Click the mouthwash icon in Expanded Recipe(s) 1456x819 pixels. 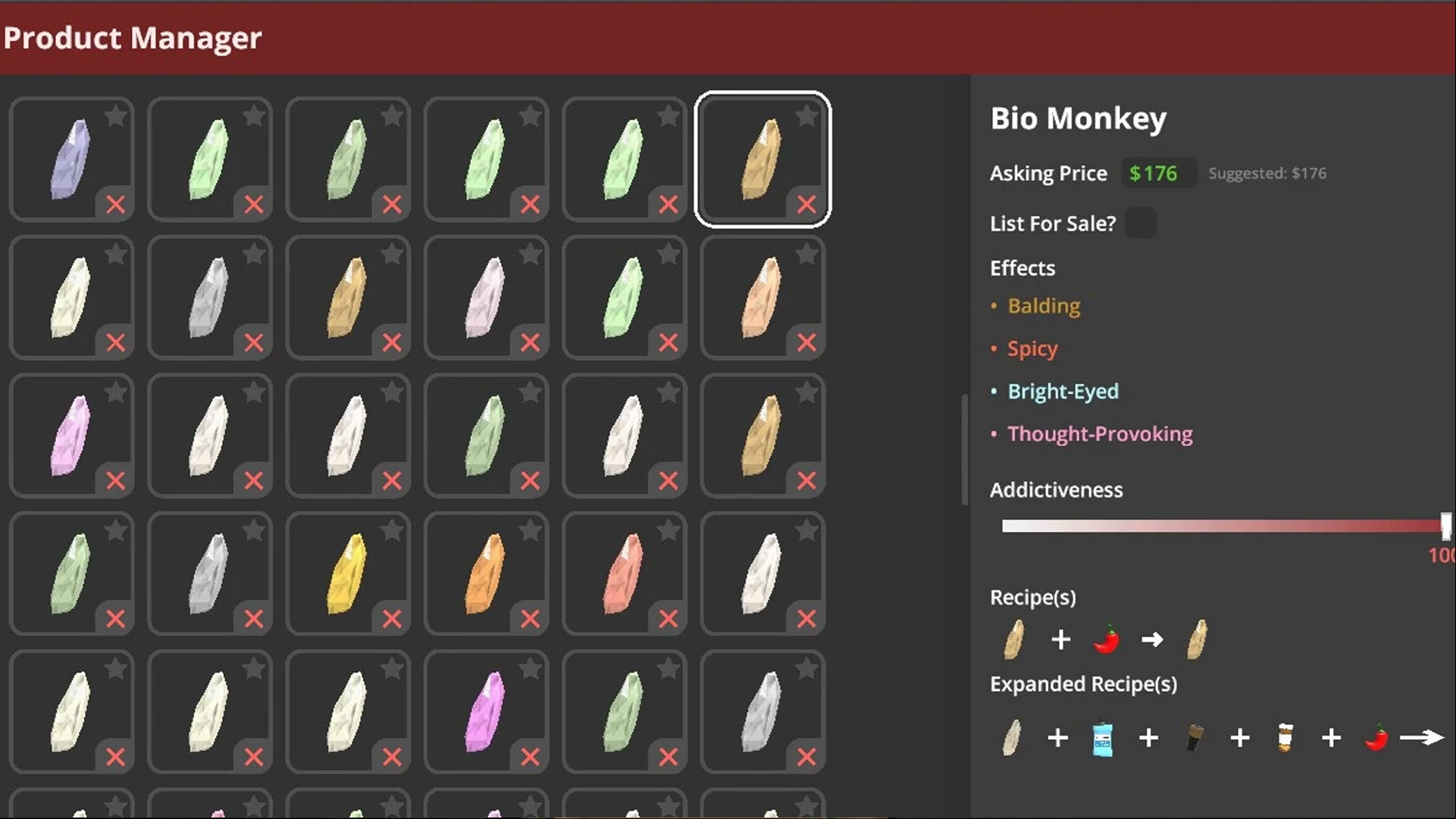click(x=1103, y=738)
